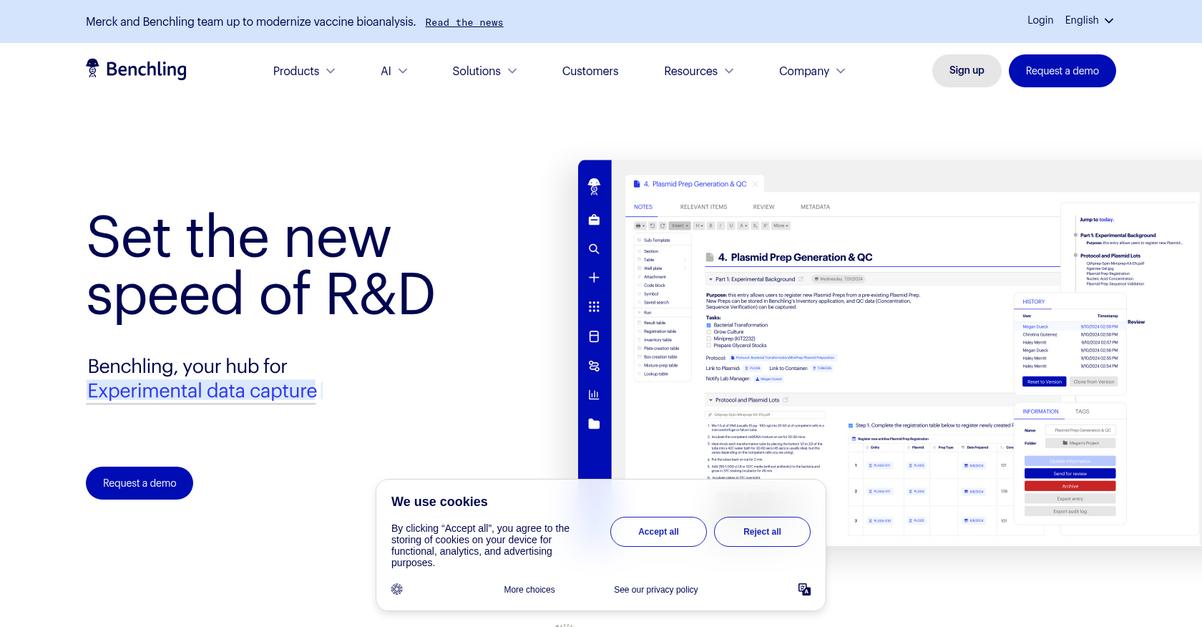Click Read the news link
This screenshot has width=1202, height=627.
(x=464, y=22)
